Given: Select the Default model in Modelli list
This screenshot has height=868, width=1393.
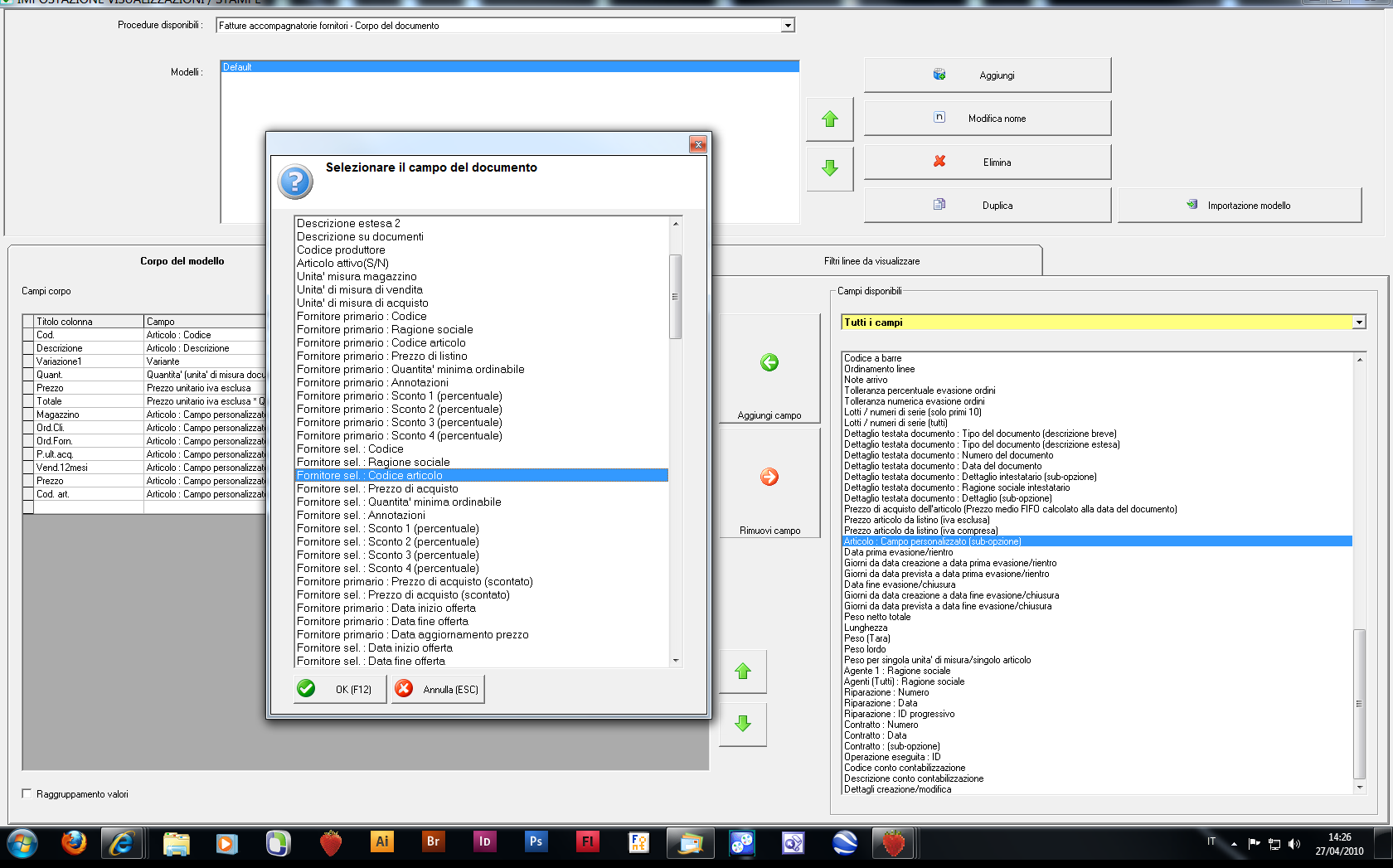Looking at the screenshot, I should [x=510, y=67].
